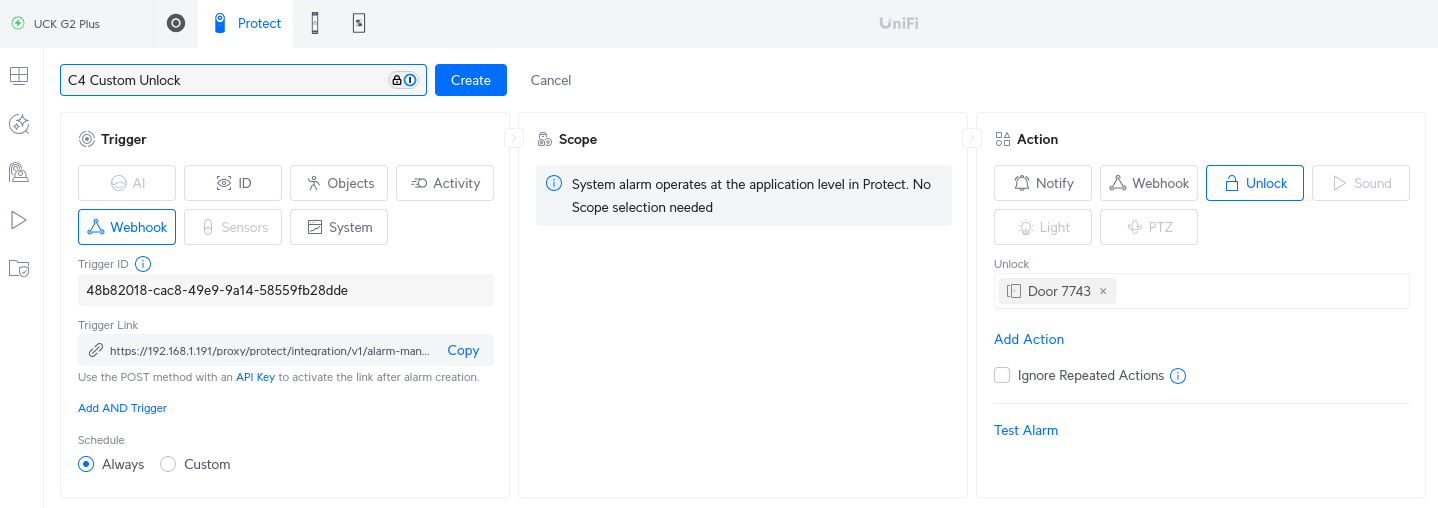Click Test Alarm
Screen dimensions: 1438x508
(x=1026, y=430)
